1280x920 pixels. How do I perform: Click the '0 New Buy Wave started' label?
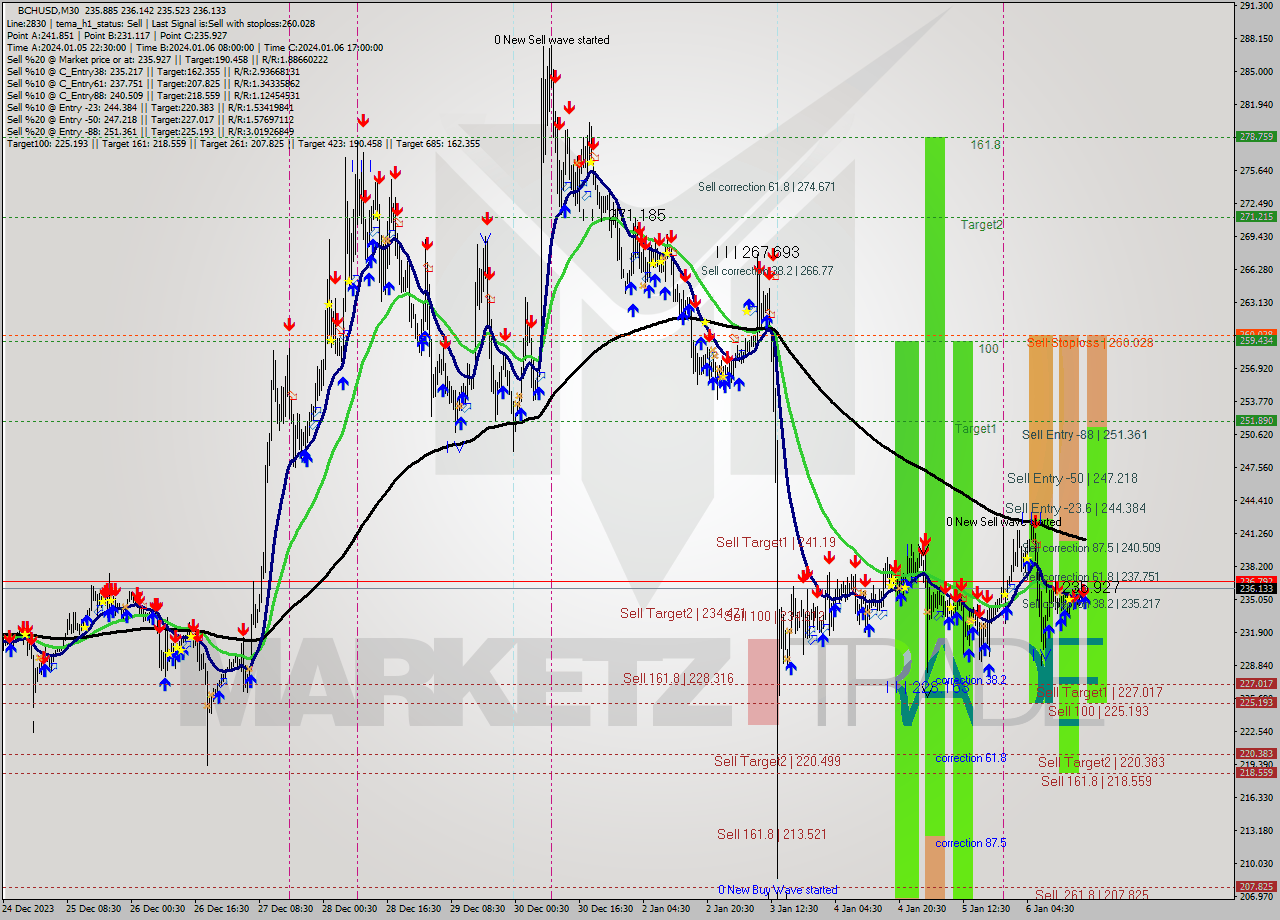coord(778,890)
